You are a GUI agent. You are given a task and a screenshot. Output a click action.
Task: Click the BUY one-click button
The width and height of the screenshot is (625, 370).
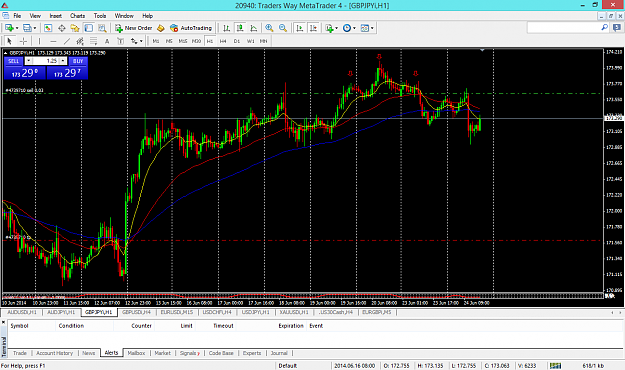(78, 61)
